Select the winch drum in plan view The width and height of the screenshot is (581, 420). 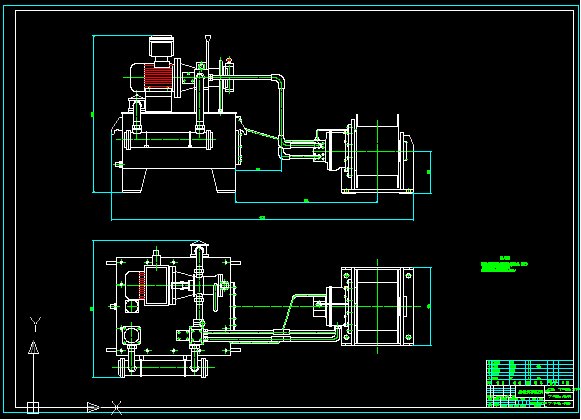377,306
